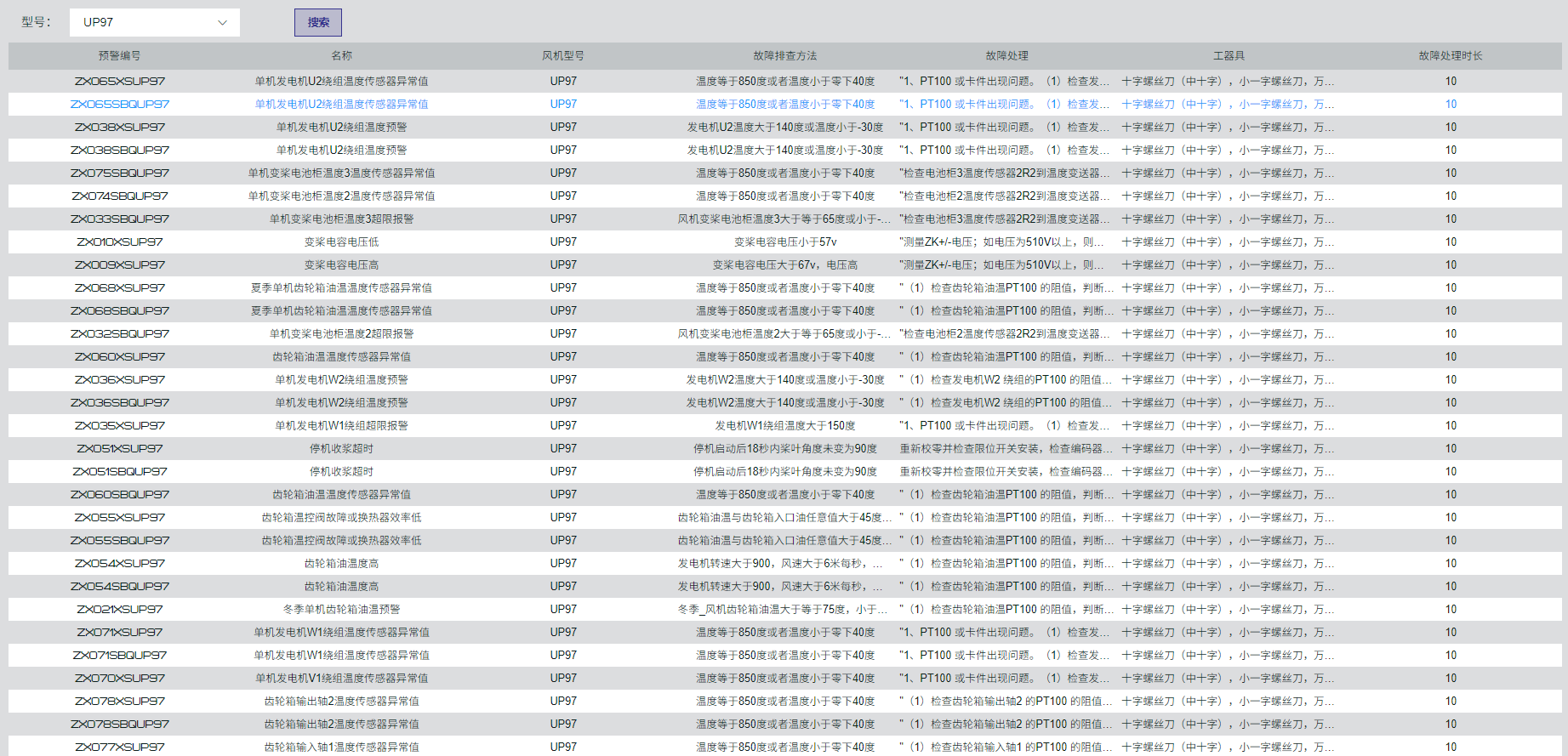Click warning ID ZX077XSUP97 in last row

pyautogui.click(x=119, y=747)
